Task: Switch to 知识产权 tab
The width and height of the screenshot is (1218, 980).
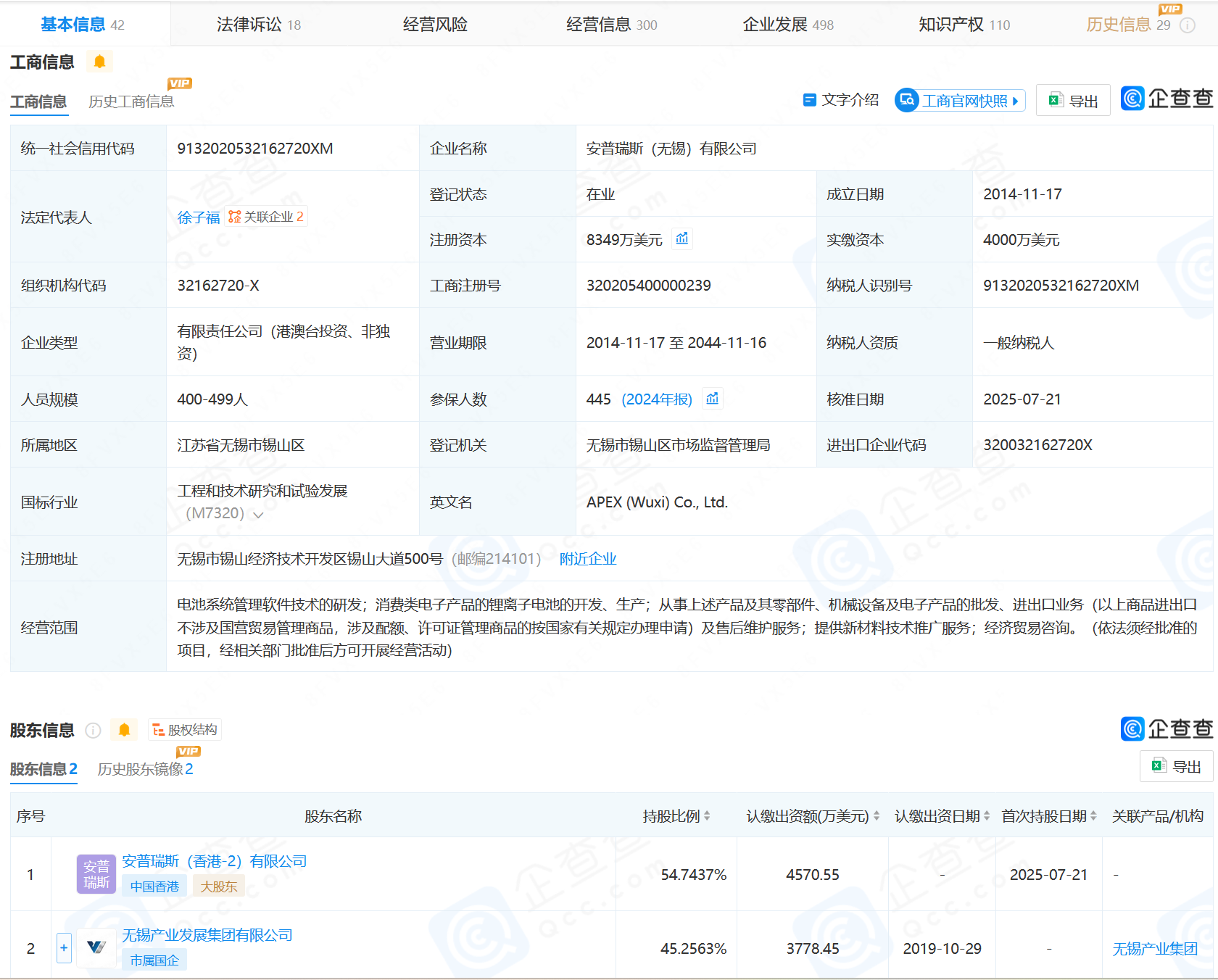Action: pos(964,25)
